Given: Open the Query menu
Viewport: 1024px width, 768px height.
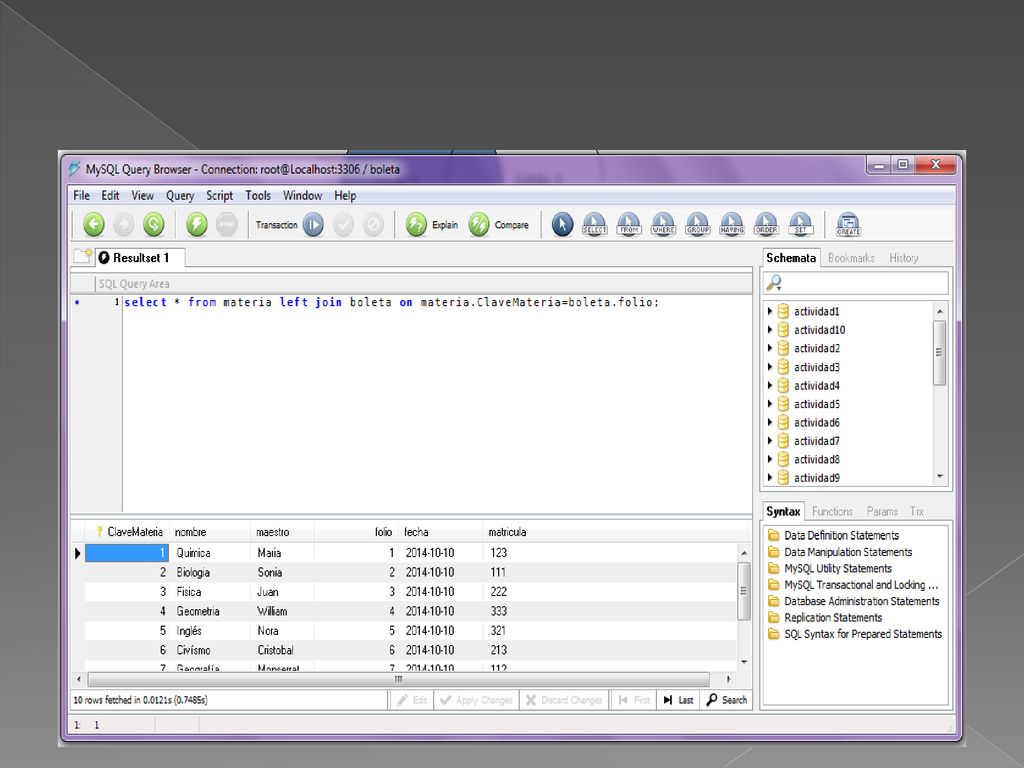Looking at the screenshot, I should tap(180, 195).
